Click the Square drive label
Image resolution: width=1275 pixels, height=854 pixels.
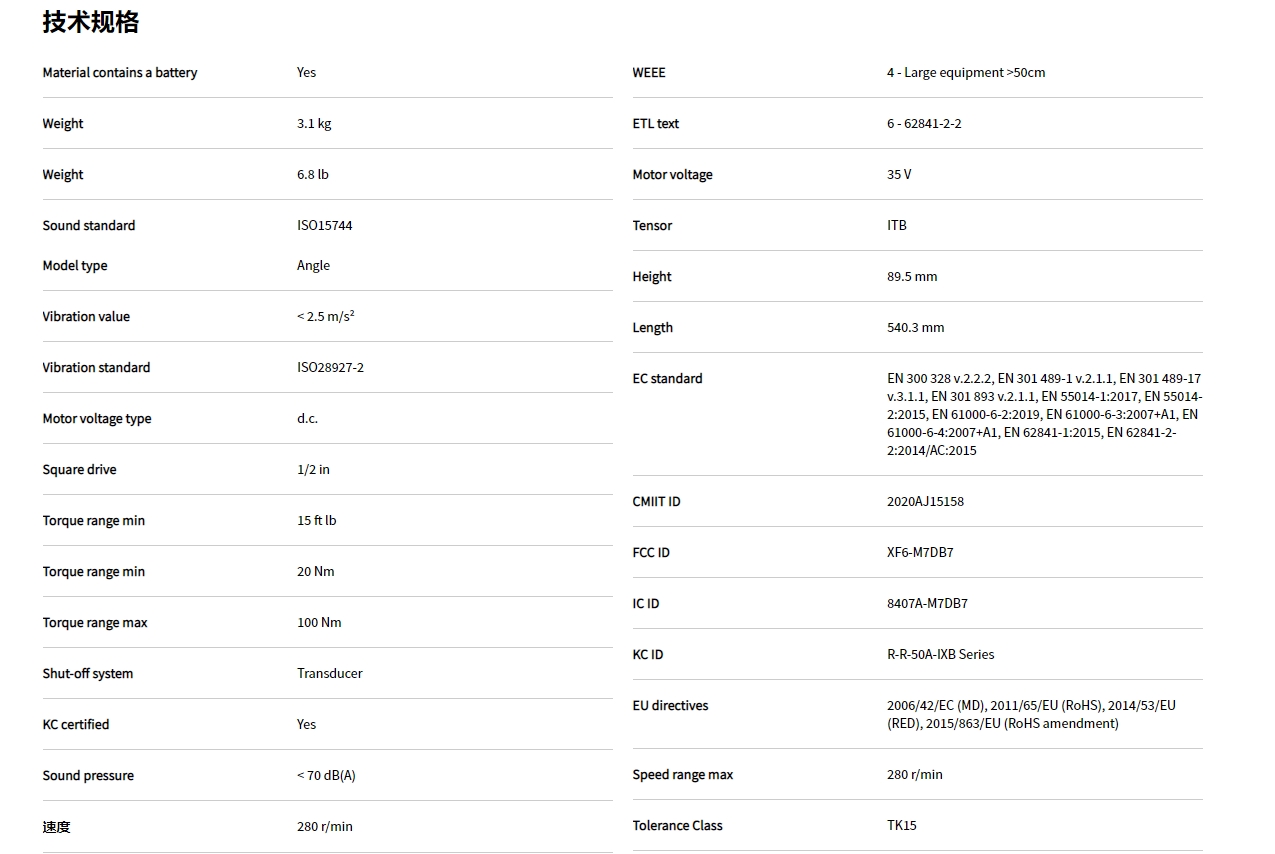[79, 470]
